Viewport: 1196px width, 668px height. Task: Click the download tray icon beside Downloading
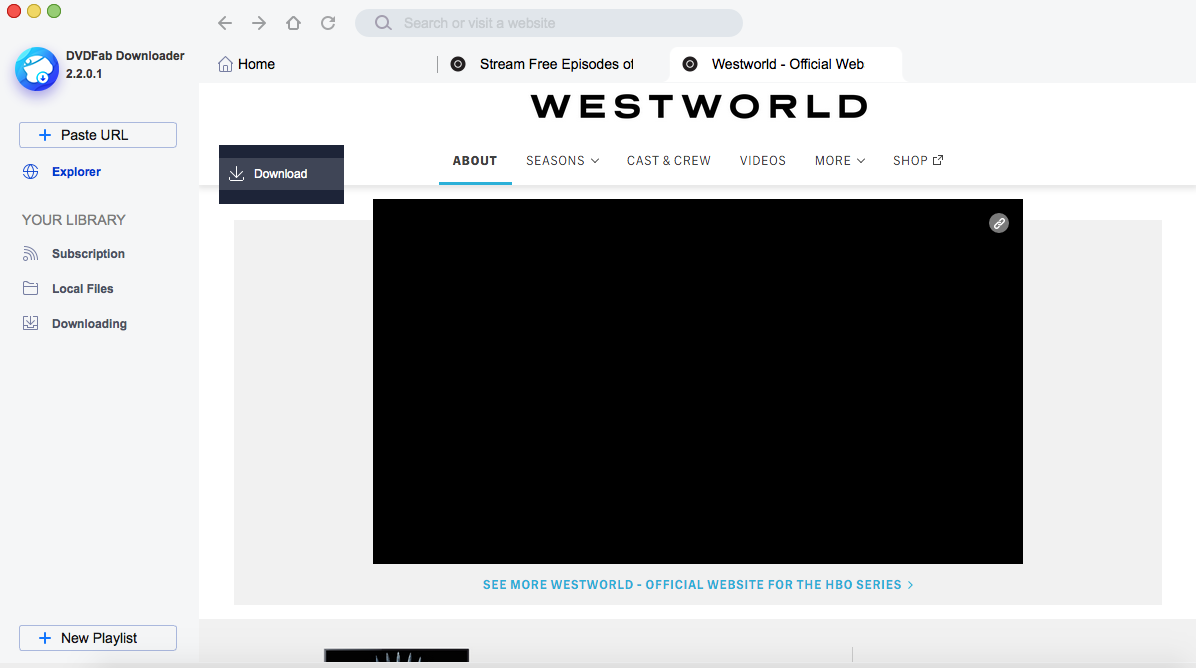pyautogui.click(x=31, y=323)
